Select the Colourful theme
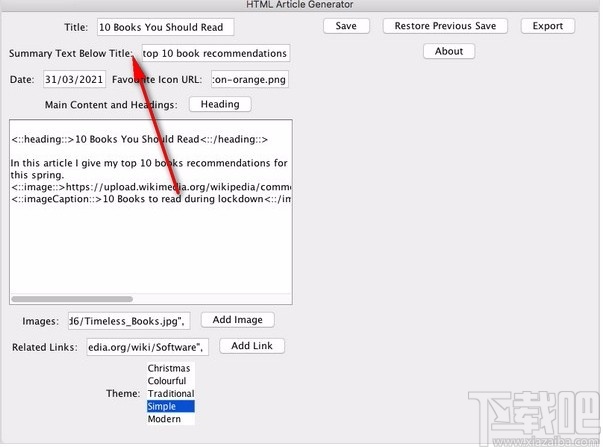 tap(170, 381)
